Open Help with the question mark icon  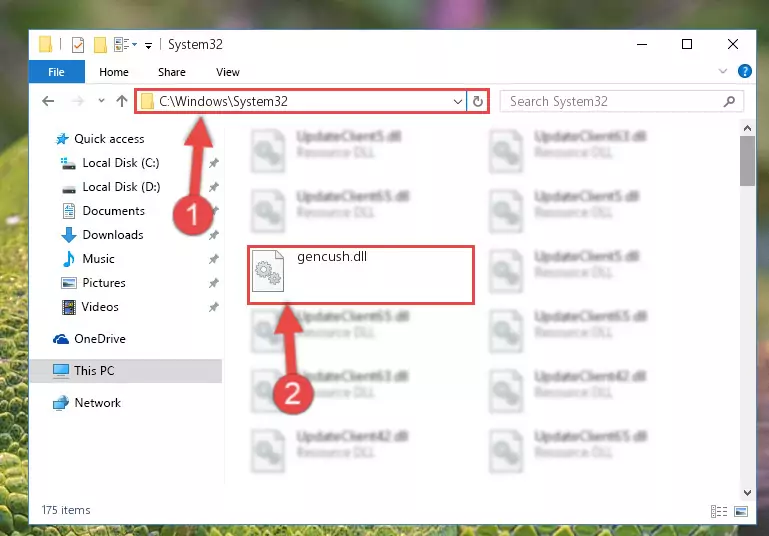coord(744,72)
